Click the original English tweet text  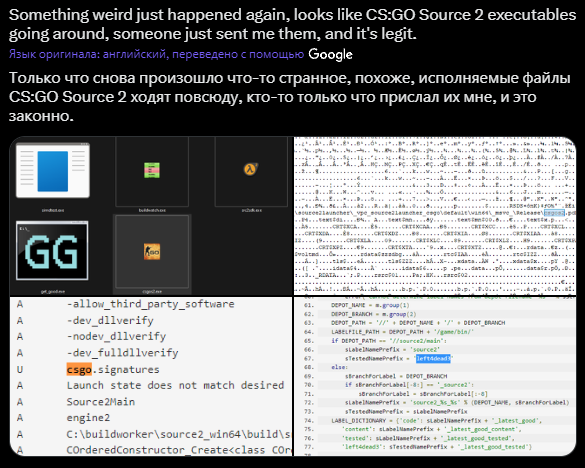[x=292, y=24]
